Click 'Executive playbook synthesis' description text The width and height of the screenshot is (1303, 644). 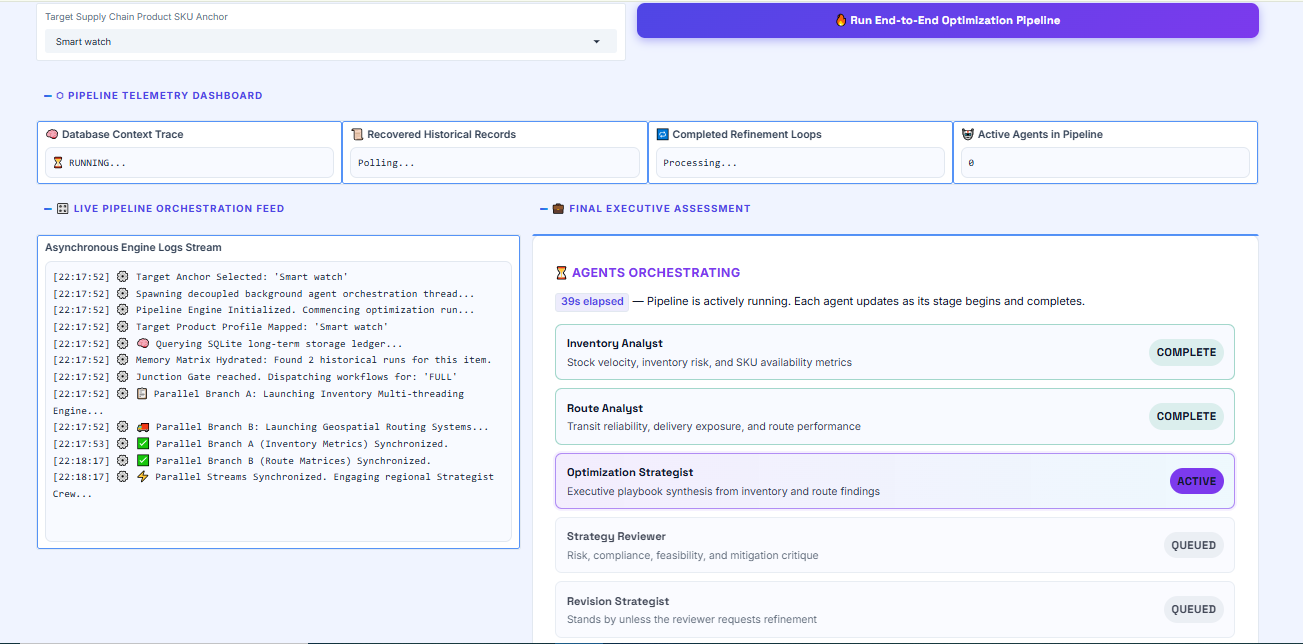click(x=723, y=491)
